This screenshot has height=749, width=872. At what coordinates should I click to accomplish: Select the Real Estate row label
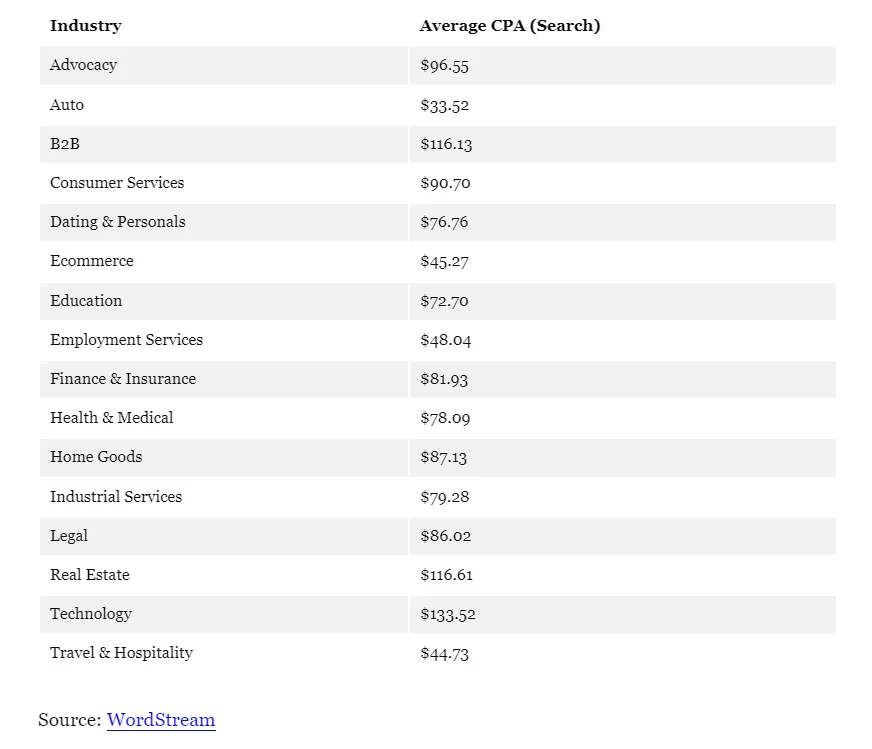coord(90,575)
